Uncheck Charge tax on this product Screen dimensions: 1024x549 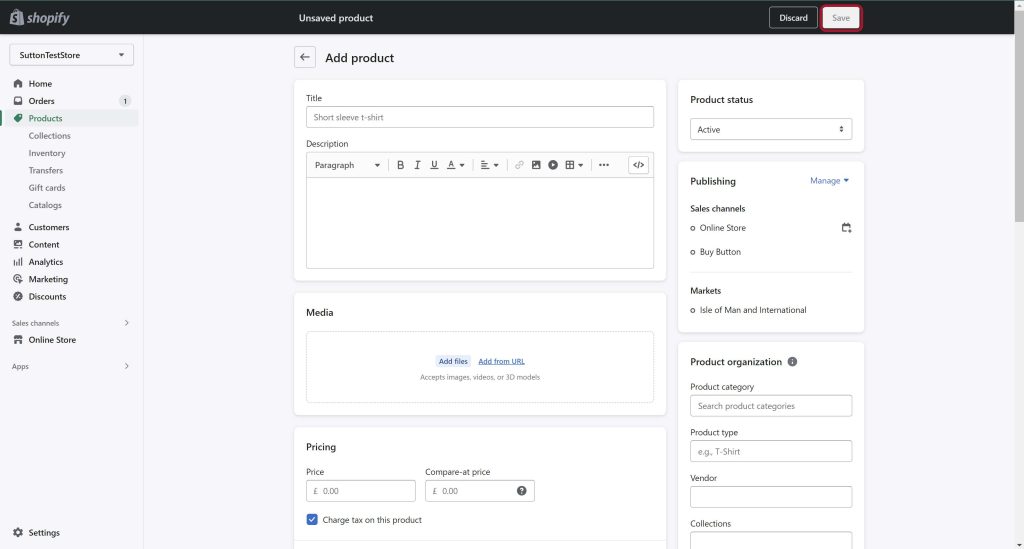(312, 520)
